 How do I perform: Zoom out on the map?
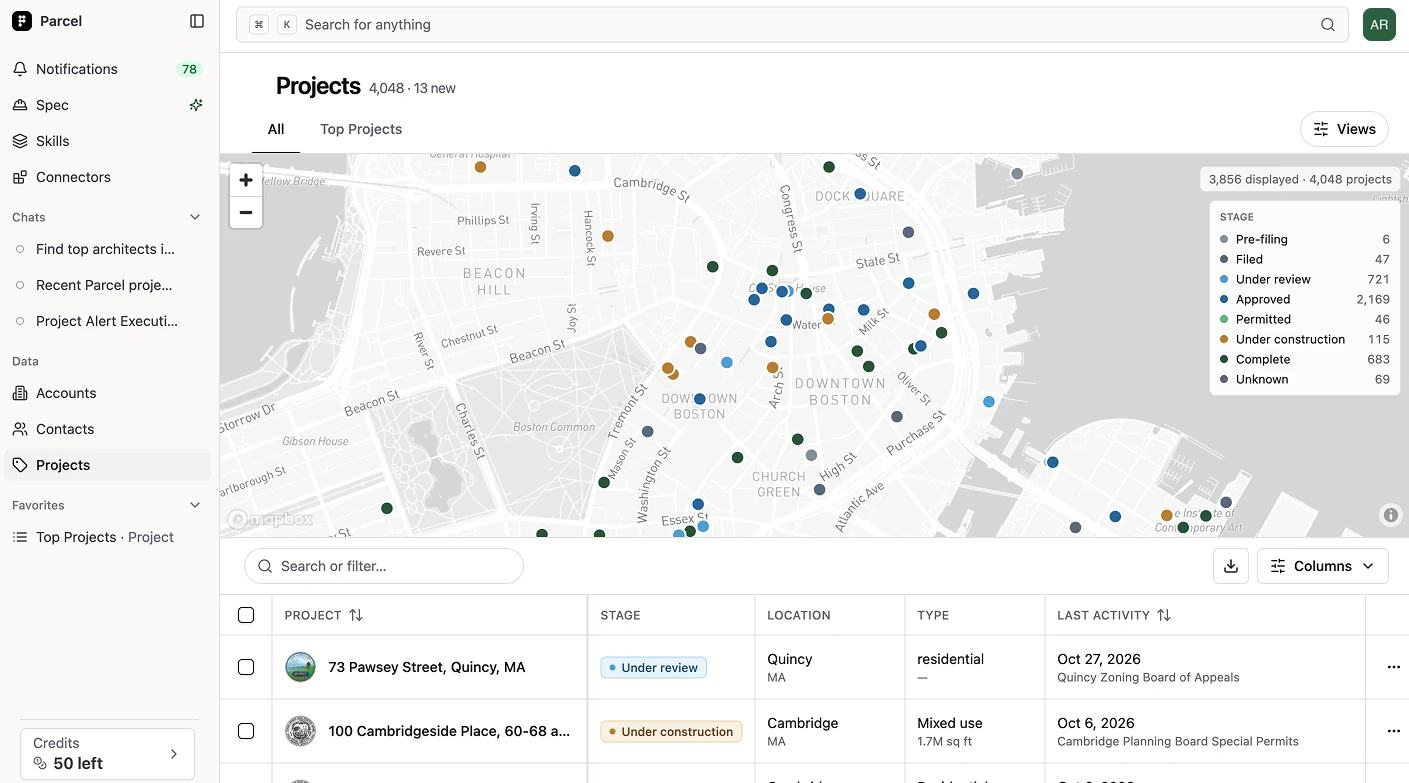pyautogui.click(x=246, y=212)
